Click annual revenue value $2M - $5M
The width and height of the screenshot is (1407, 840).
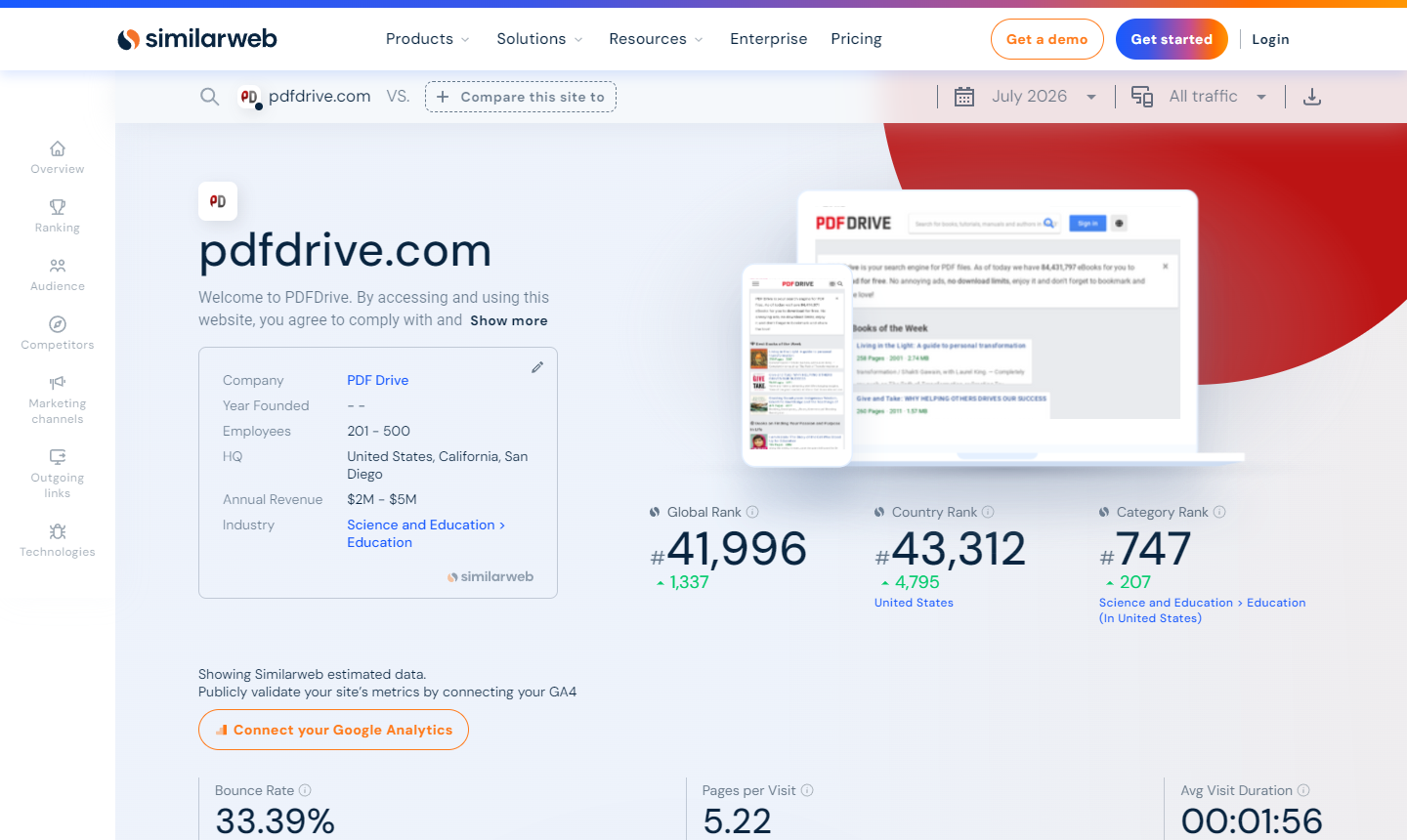point(382,499)
